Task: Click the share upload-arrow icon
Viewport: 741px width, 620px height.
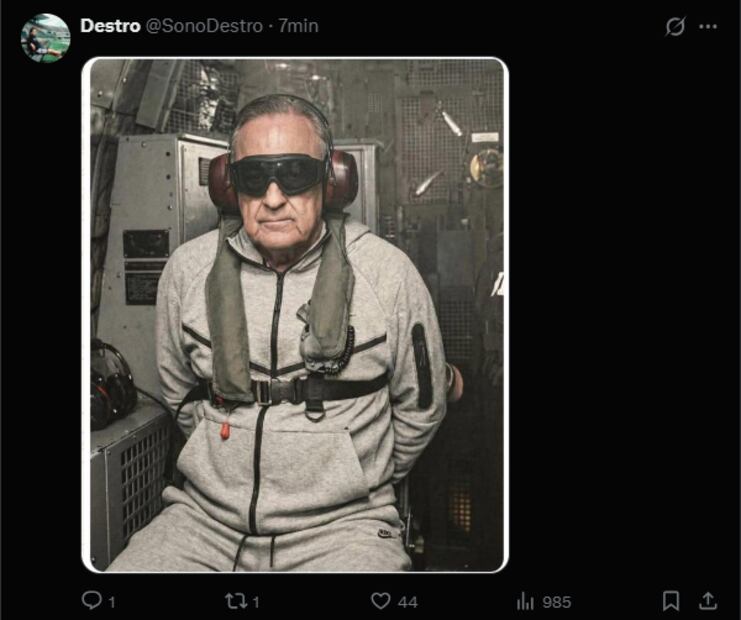Action: click(707, 600)
